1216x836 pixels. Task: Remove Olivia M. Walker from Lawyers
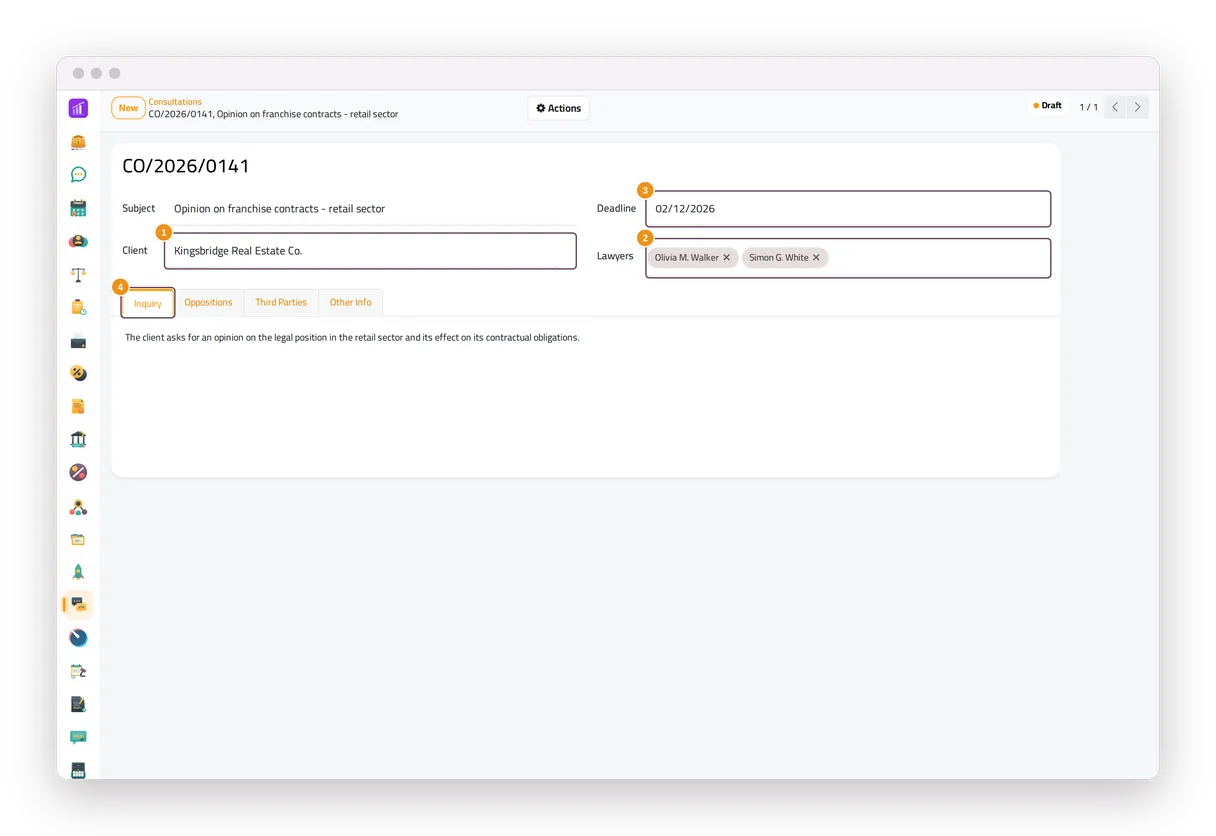[x=727, y=258]
